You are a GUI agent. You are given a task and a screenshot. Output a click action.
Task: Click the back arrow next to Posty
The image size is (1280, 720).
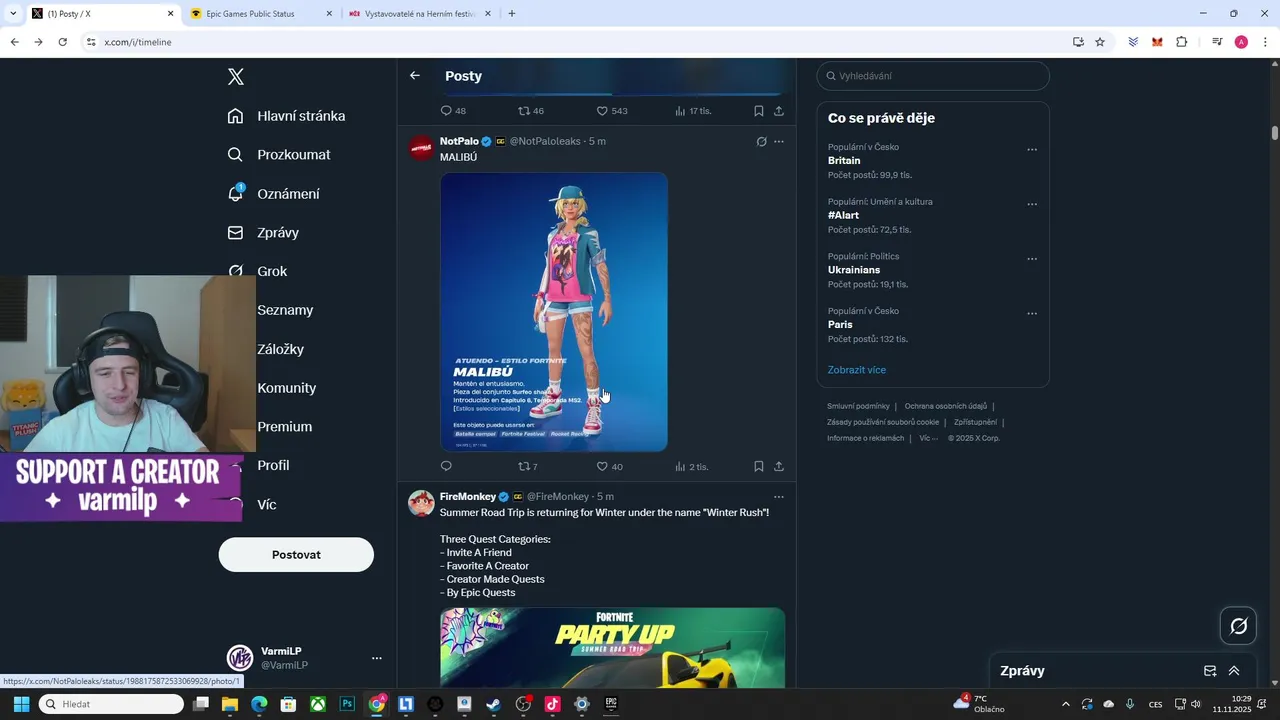point(415,76)
